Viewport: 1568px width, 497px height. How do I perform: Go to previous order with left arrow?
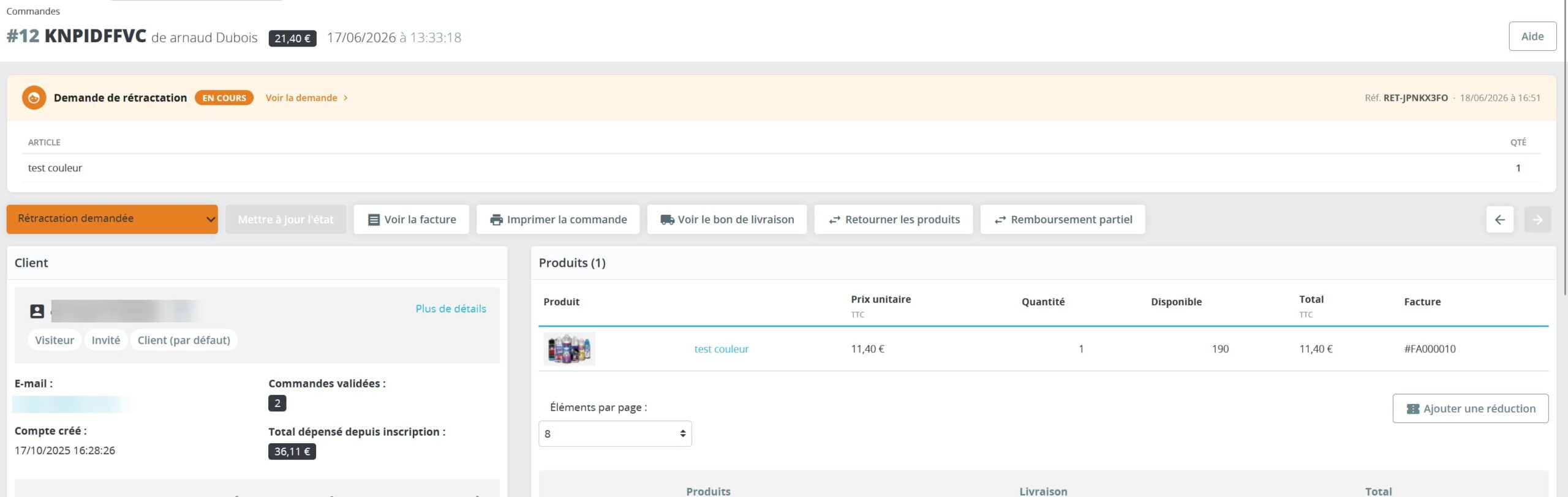(x=1499, y=220)
